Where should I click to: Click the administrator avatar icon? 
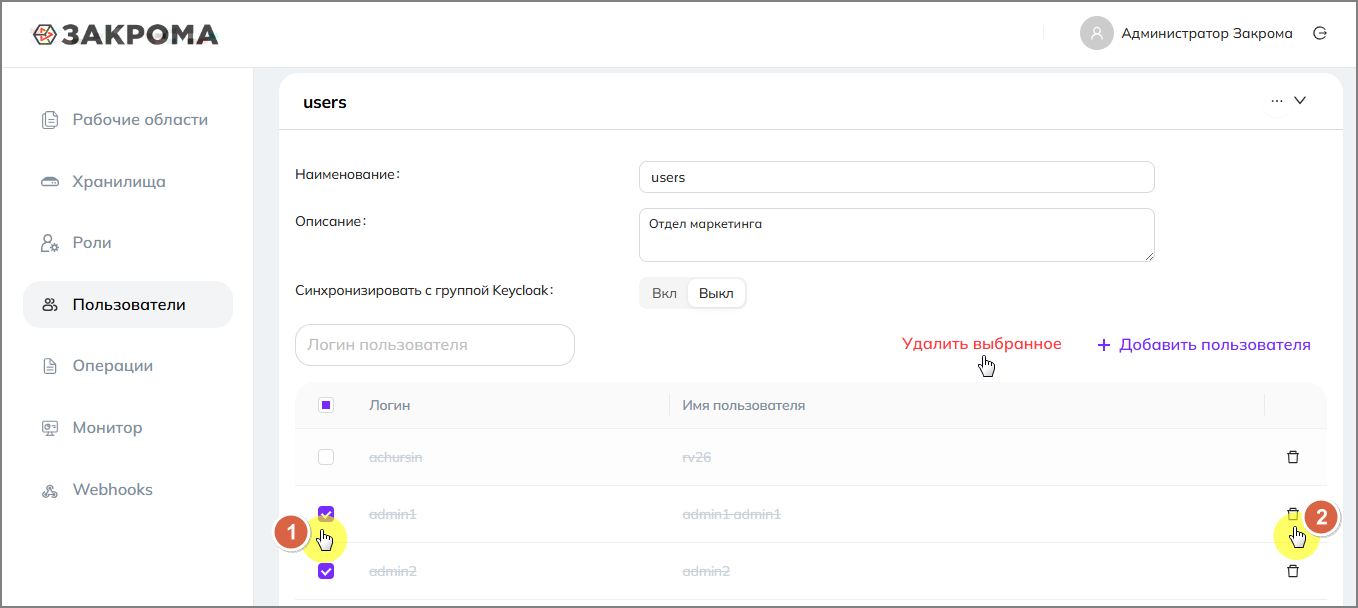[x=1096, y=33]
